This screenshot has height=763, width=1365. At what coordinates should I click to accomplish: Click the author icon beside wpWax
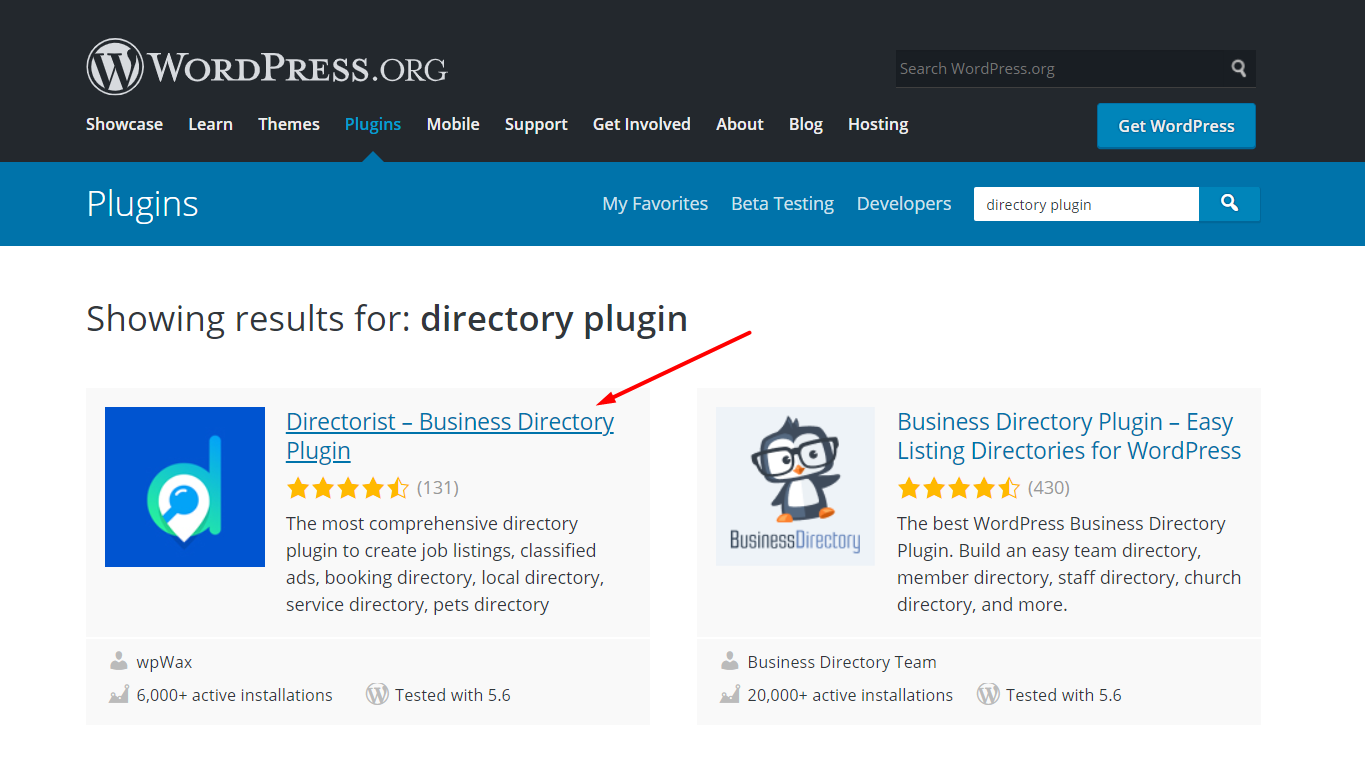(x=119, y=661)
